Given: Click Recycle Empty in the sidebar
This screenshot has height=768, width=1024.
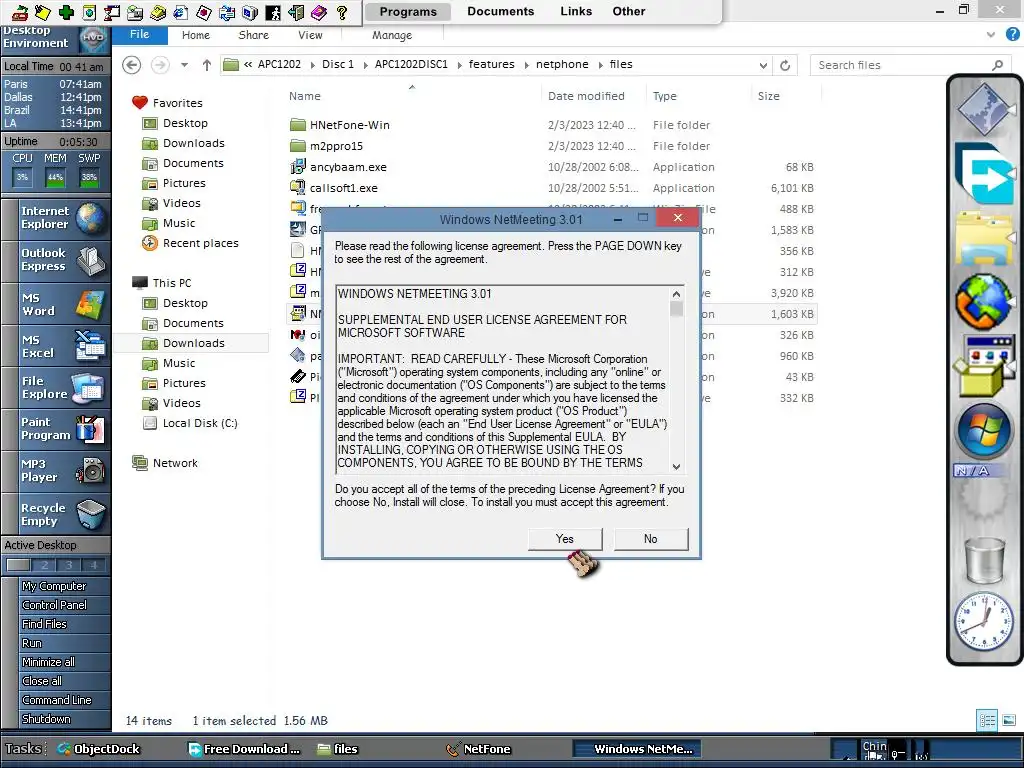Looking at the screenshot, I should (x=56, y=515).
